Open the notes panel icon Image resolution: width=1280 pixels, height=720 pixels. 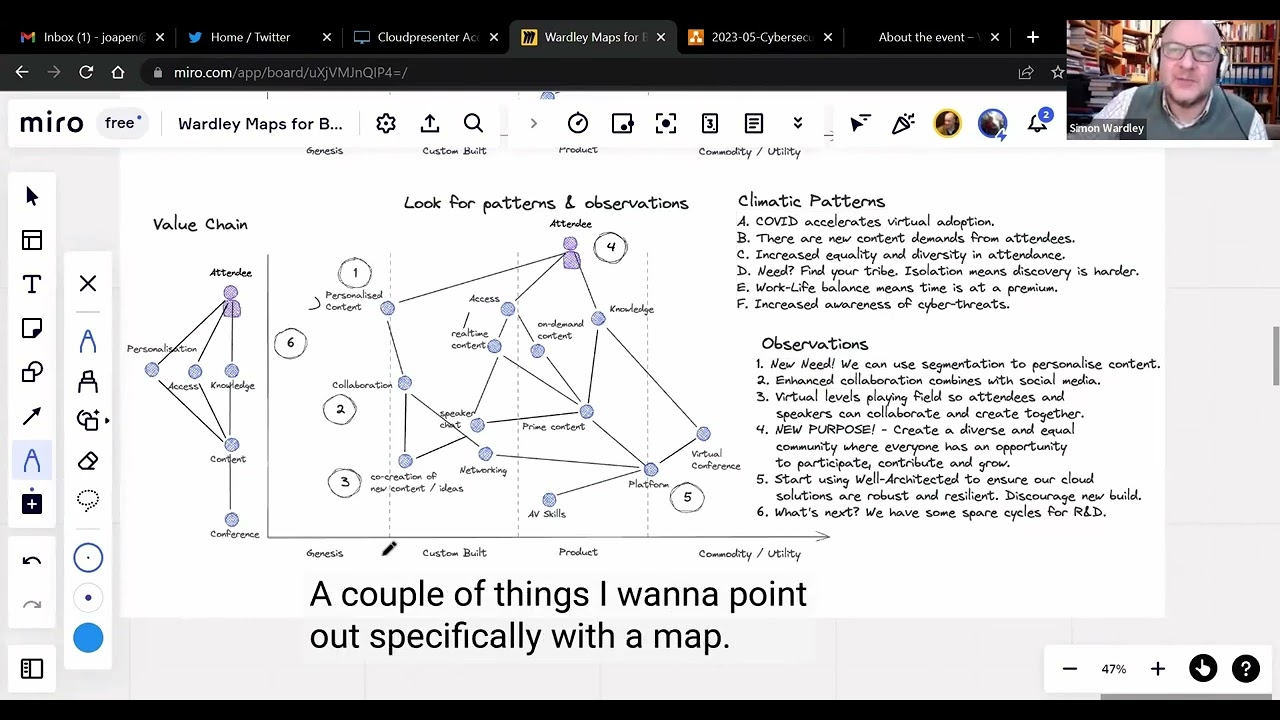754,123
